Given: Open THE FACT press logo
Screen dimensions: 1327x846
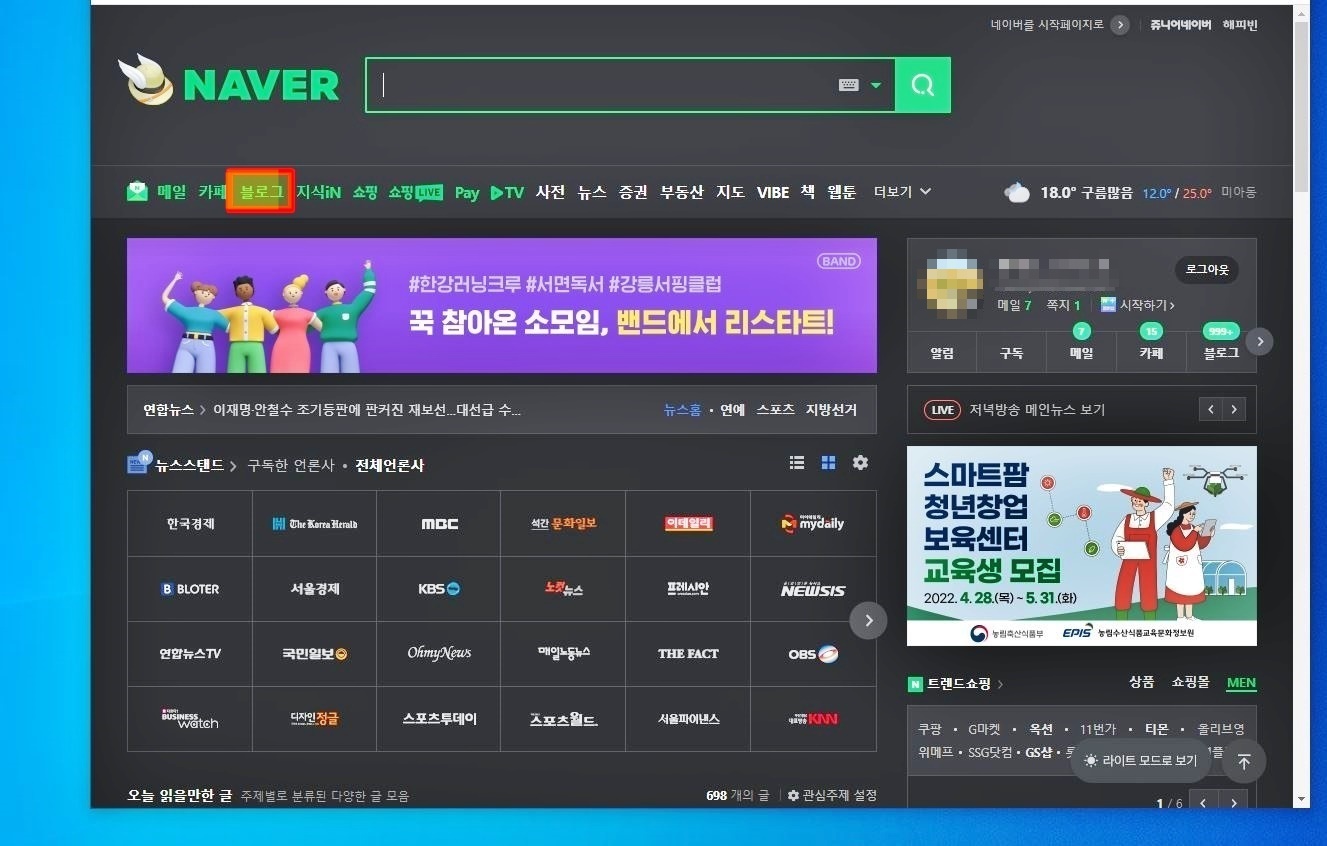Looking at the screenshot, I should pos(688,654).
